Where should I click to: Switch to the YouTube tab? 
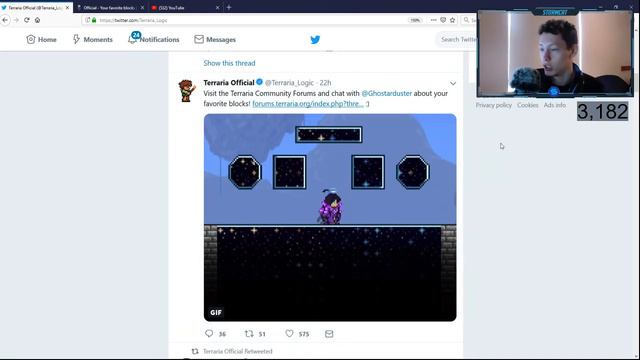(184, 7)
